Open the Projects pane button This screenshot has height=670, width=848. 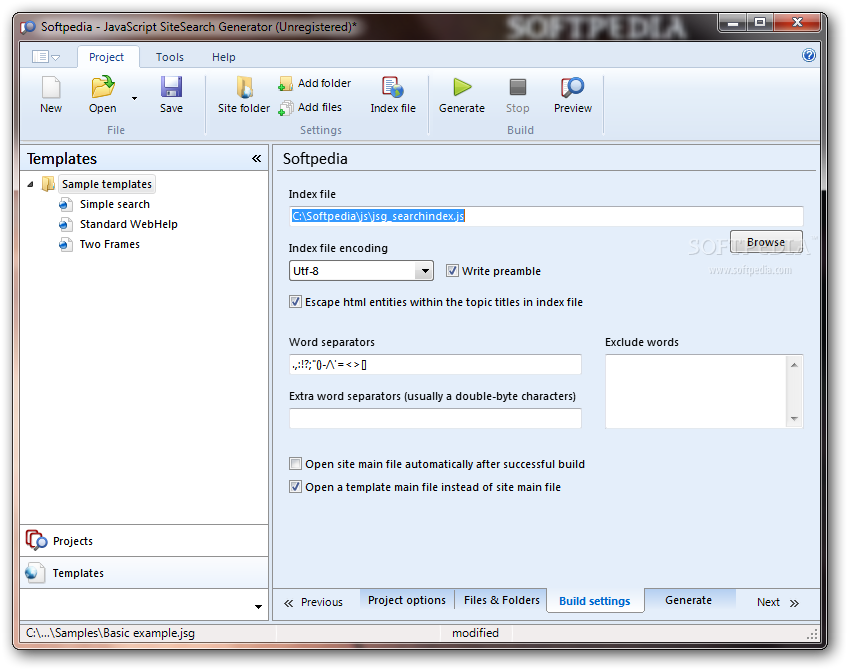[144, 541]
